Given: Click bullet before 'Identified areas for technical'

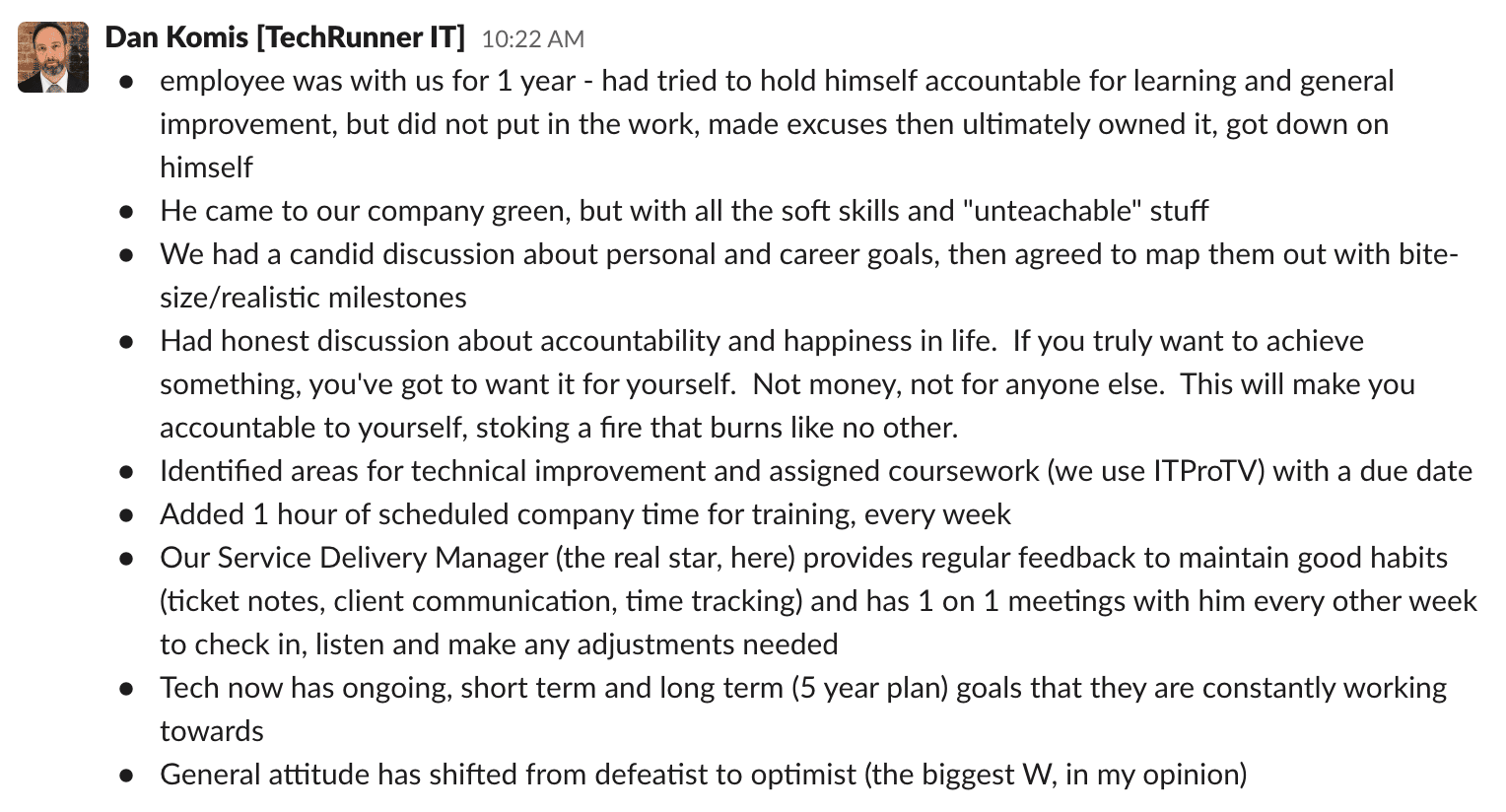Looking at the screenshot, I should click(126, 472).
